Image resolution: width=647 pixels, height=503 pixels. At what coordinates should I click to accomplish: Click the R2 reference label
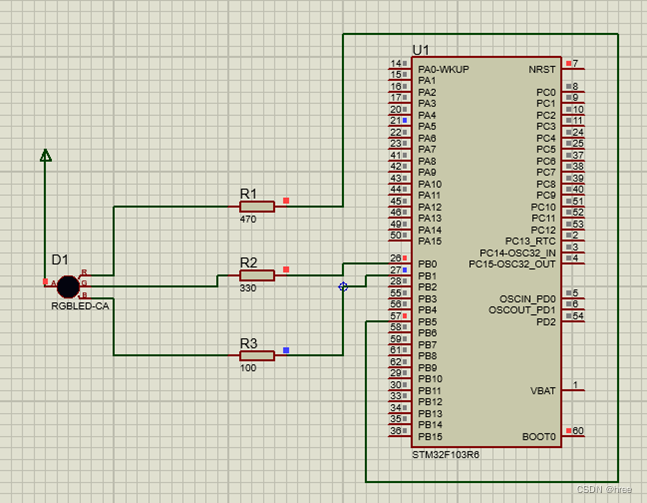pyautogui.click(x=248, y=263)
